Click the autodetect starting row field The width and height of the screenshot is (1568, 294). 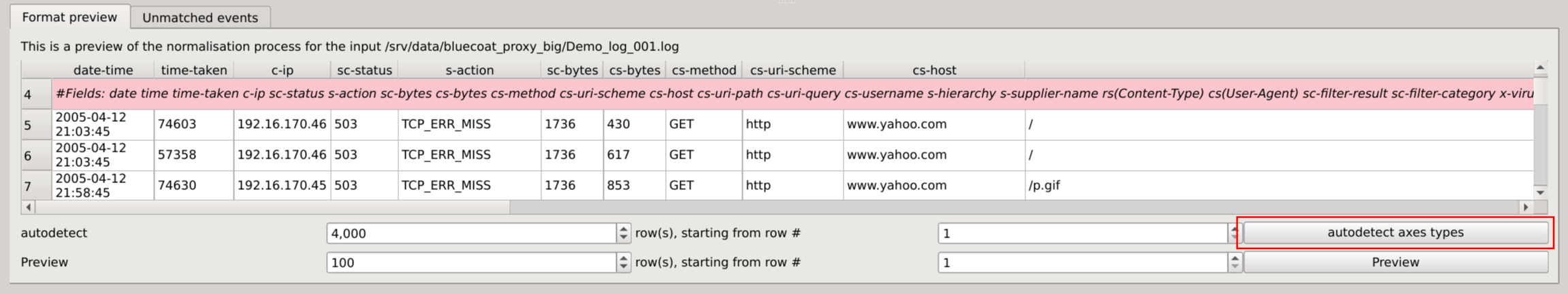pyautogui.click(x=1083, y=233)
